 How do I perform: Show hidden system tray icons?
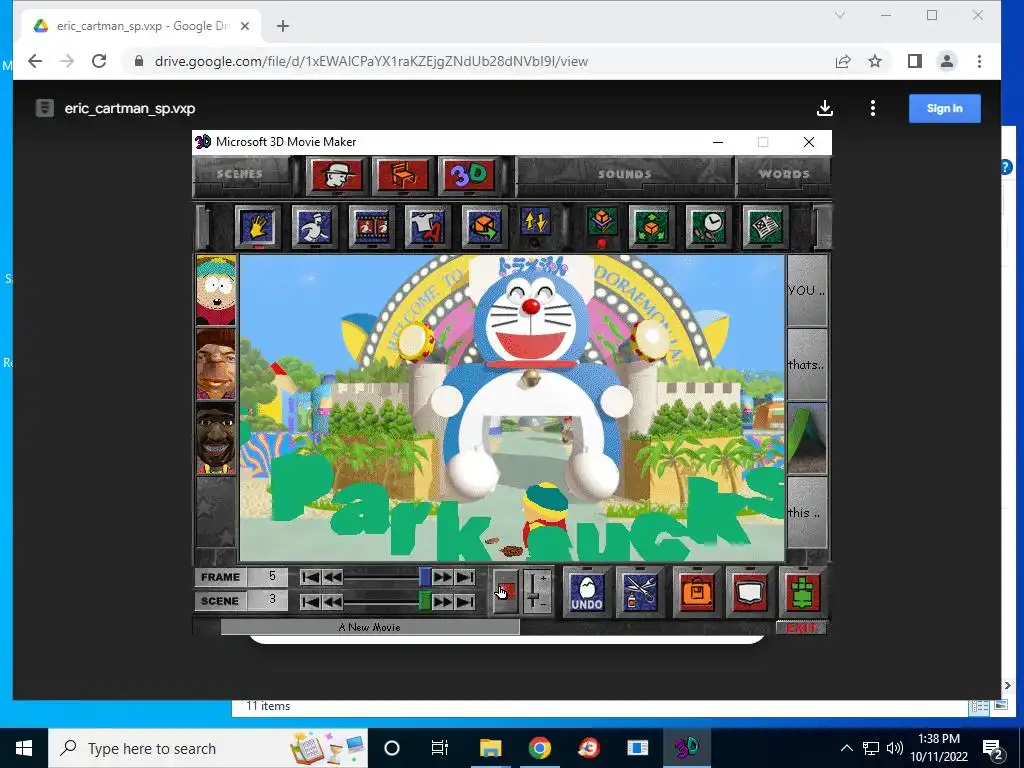(x=846, y=748)
